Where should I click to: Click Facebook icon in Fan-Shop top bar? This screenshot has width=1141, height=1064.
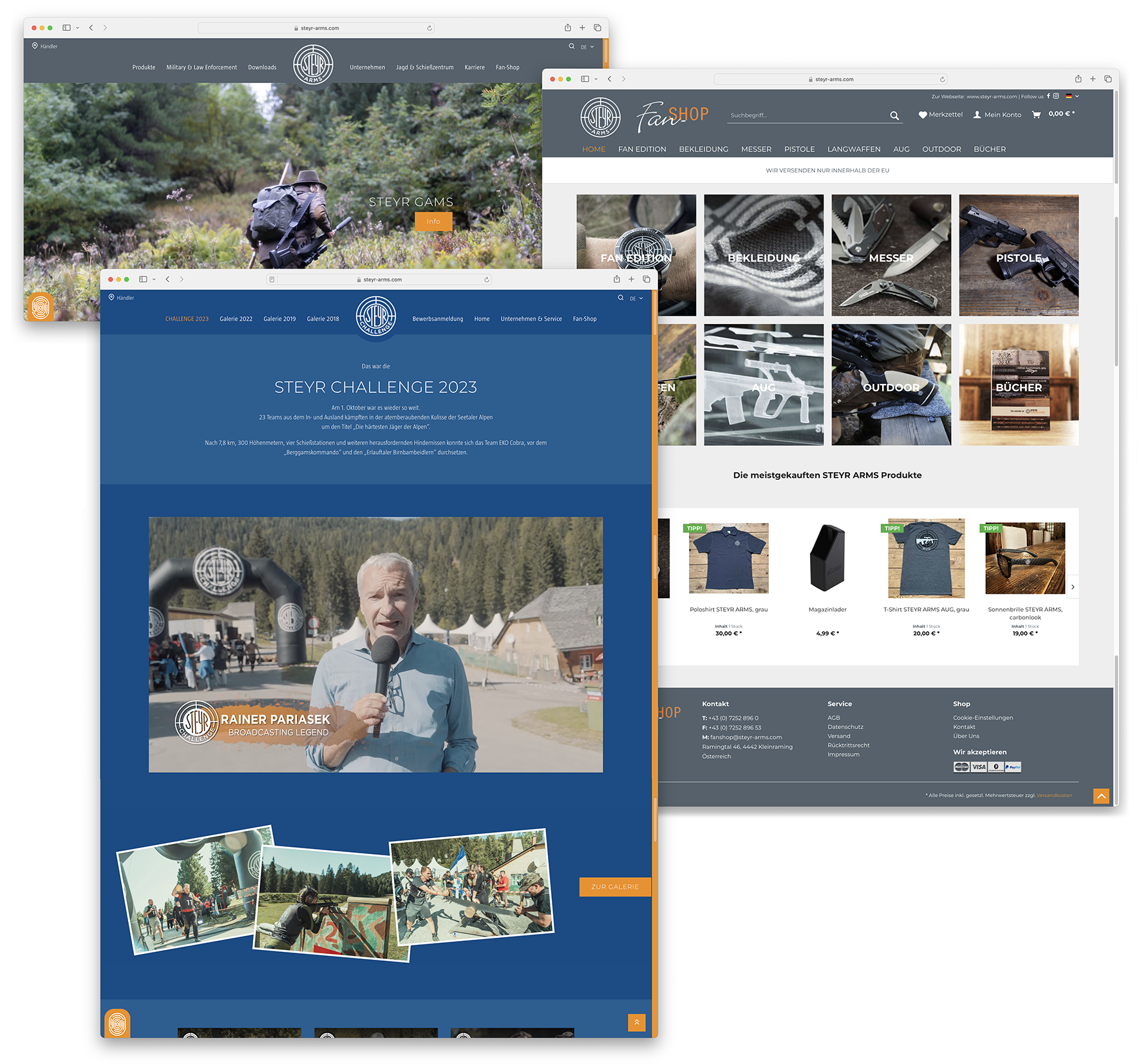click(x=1048, y=96)
